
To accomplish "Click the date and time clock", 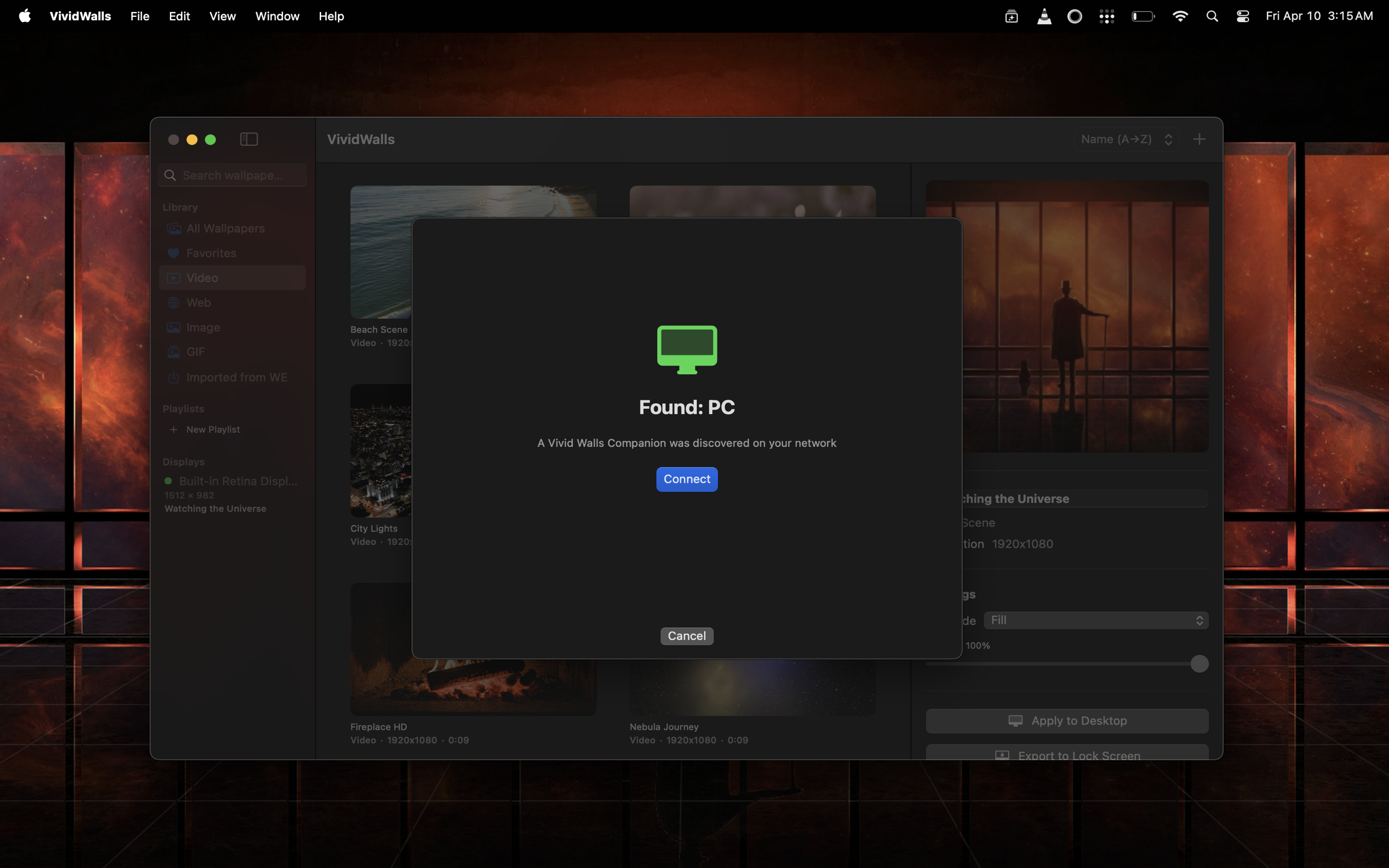I will (1319, 16).
